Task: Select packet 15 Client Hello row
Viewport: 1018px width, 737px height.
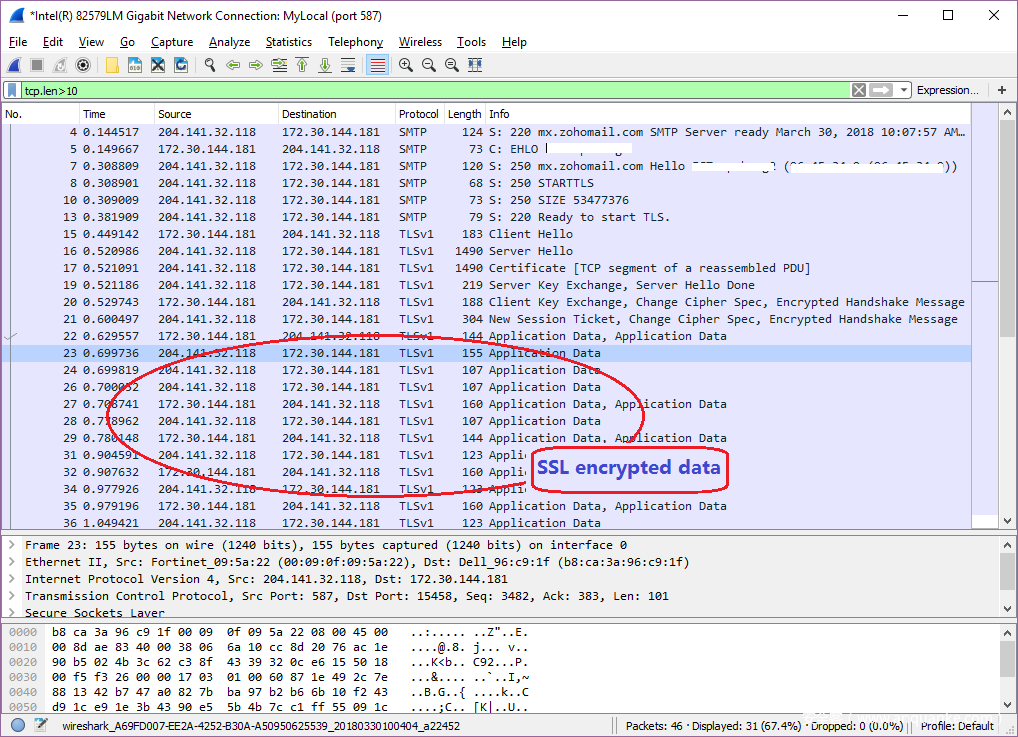Action: (500, 234)
